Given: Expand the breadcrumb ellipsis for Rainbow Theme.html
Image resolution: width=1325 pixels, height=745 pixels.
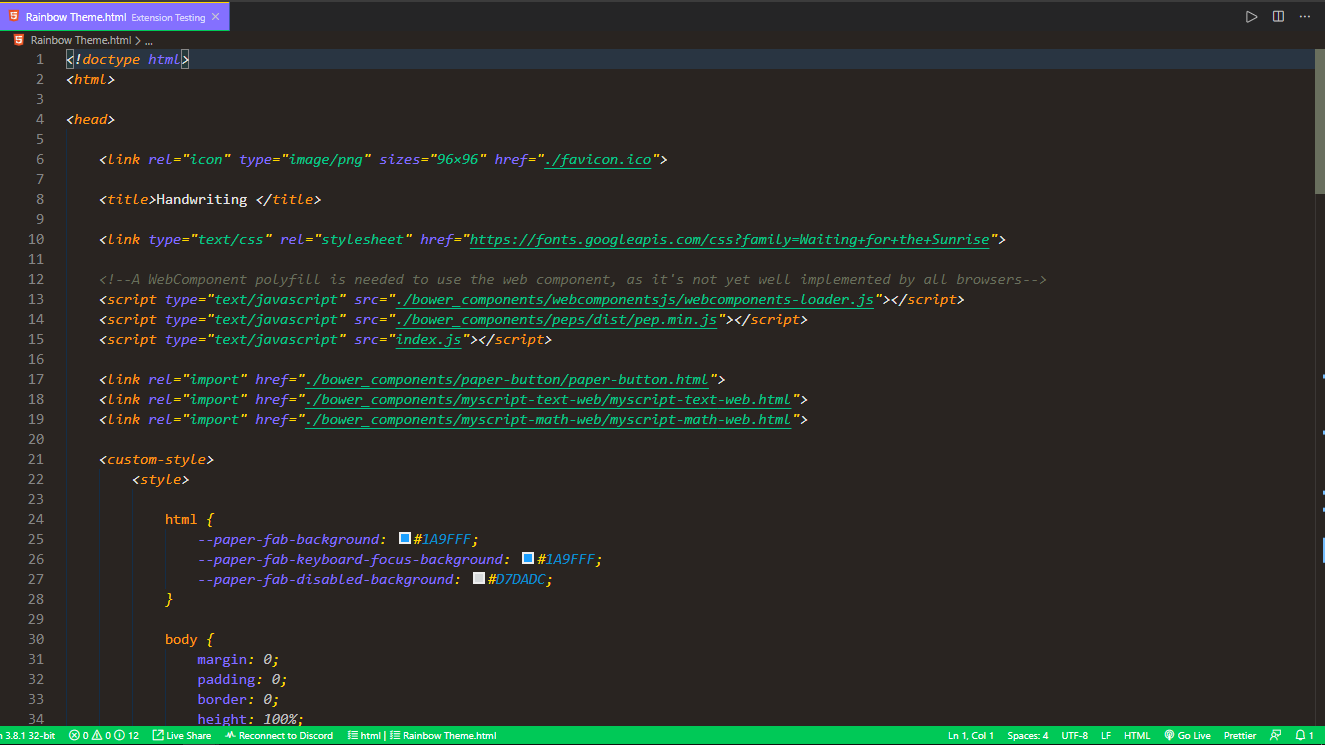Looking at the screenshot, I should point(148,41).
